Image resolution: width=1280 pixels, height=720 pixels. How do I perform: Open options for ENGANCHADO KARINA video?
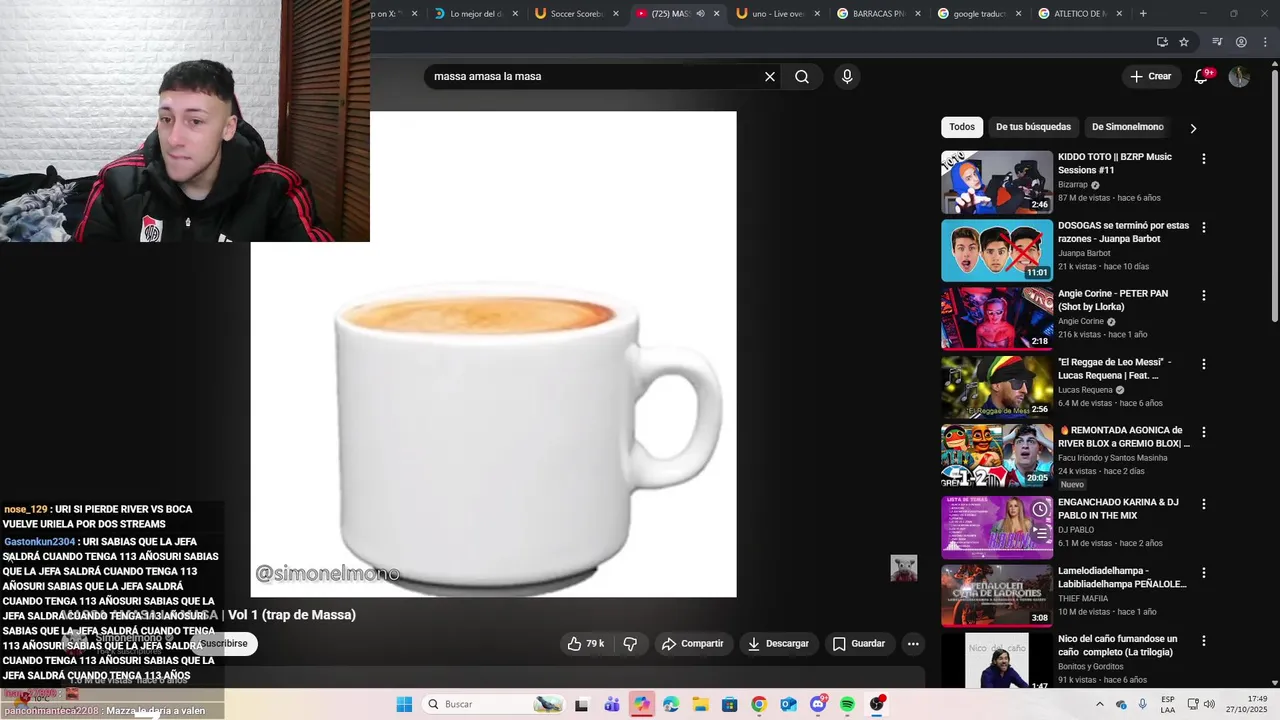pos(1203,504)
